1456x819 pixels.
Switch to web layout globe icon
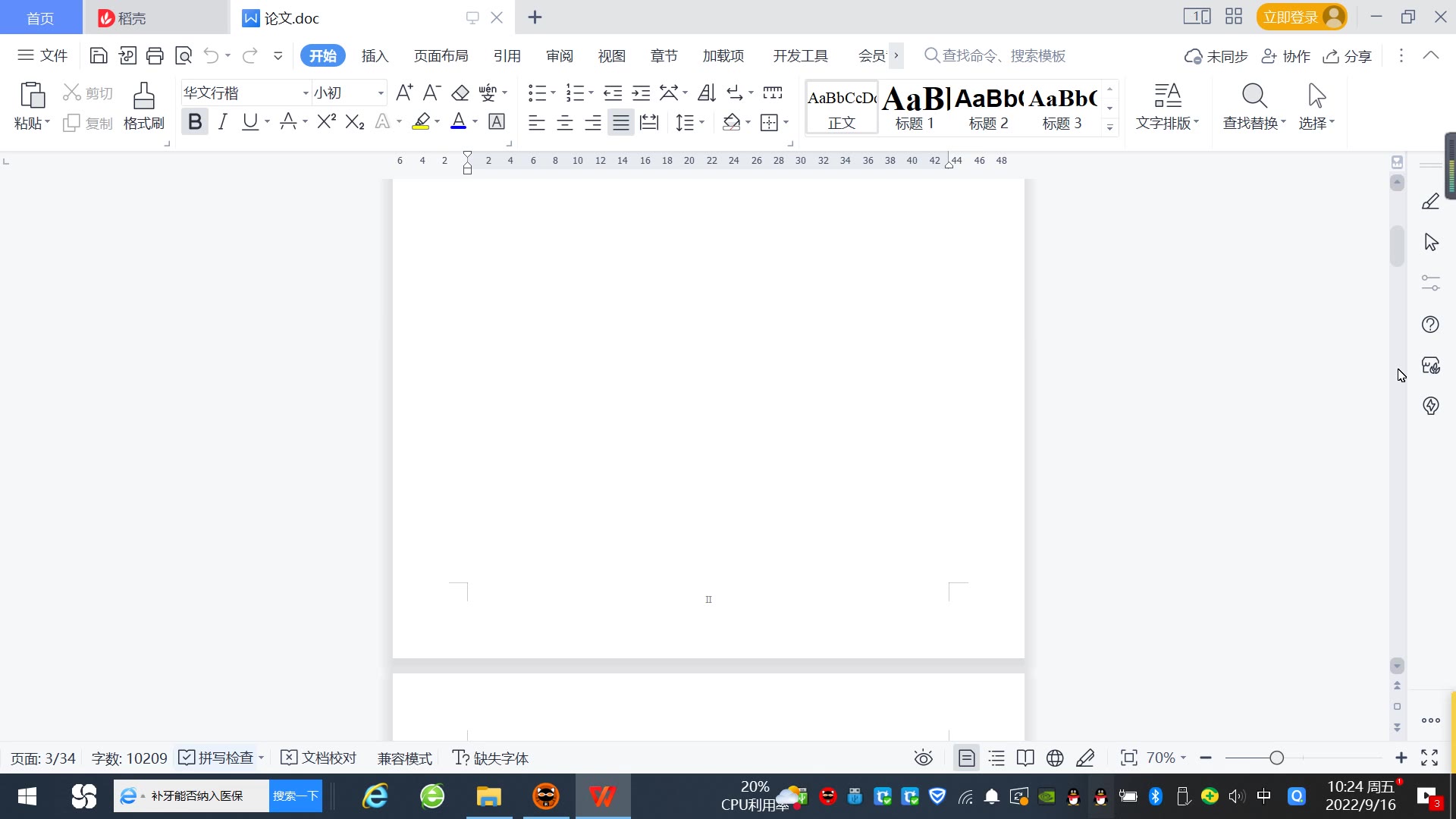click(1055, 758)
